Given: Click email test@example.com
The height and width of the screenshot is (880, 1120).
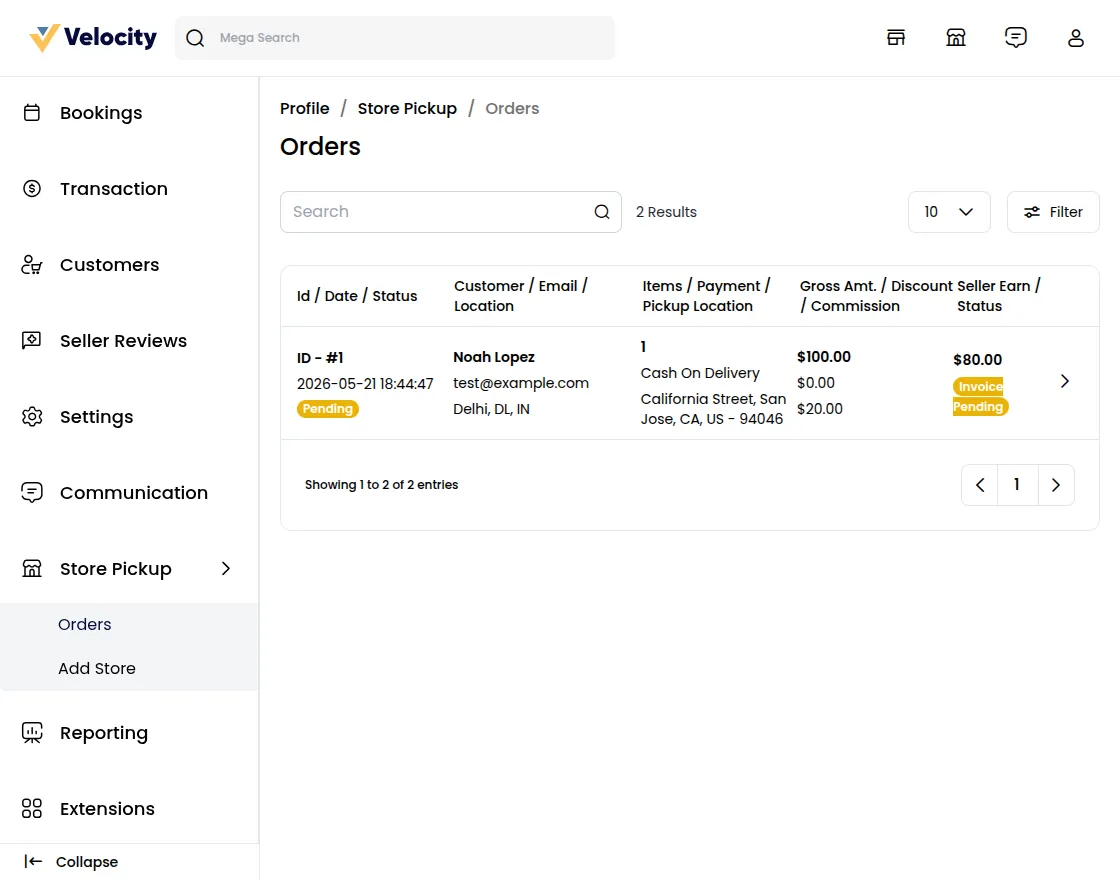Looking at the screenshot, I should click(521, 383).
